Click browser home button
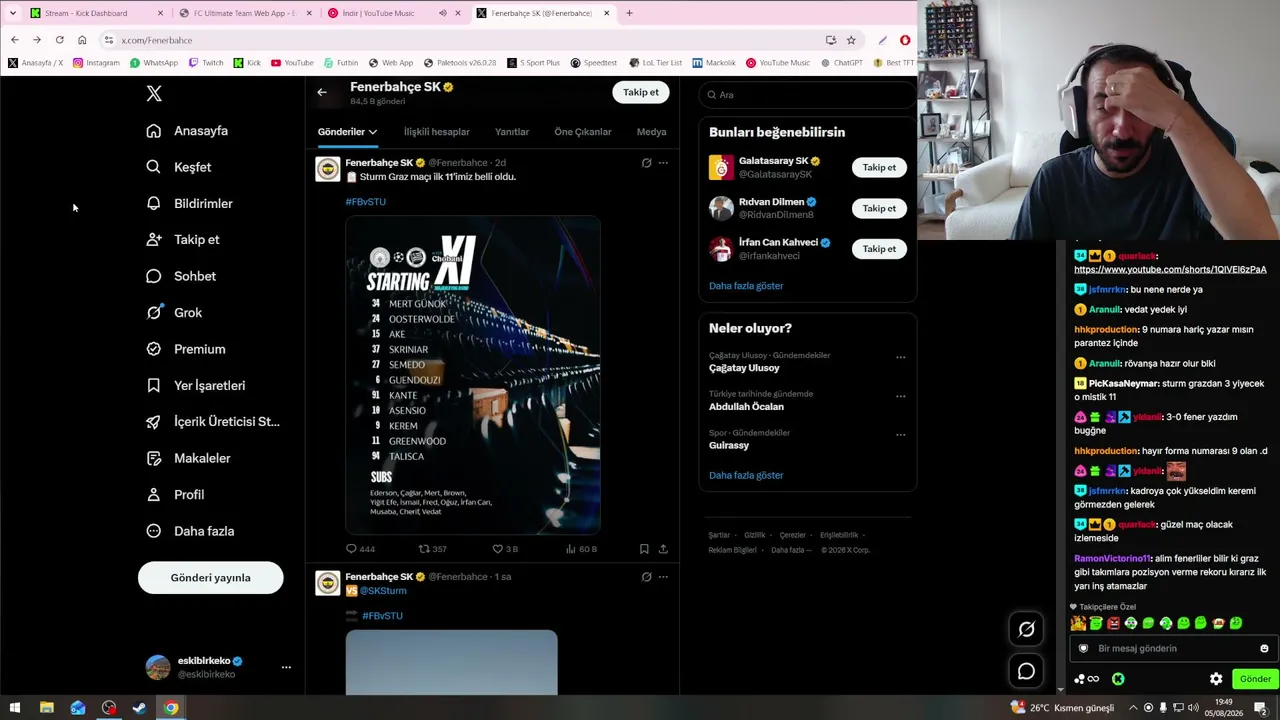 (x=82, y=40)
